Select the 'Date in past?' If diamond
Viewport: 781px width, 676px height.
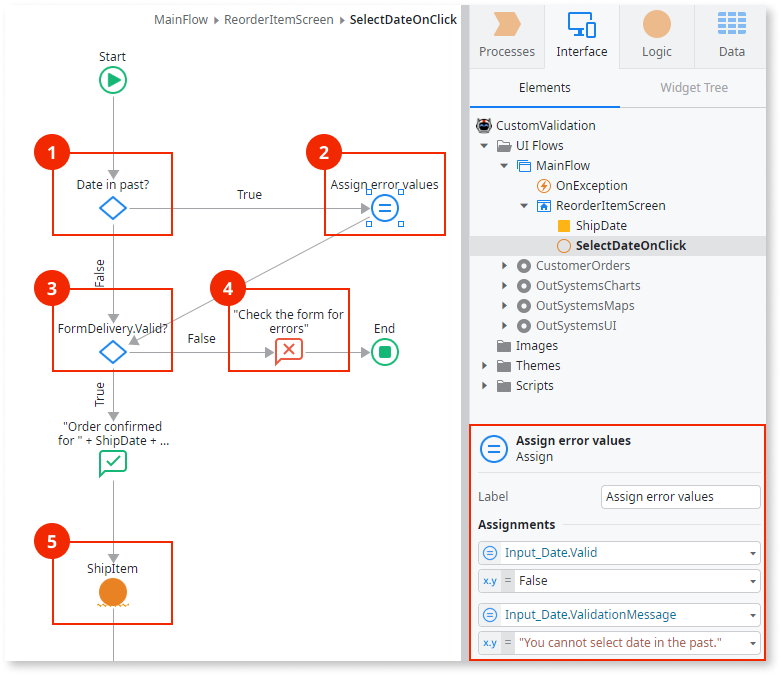pos(113,209)
